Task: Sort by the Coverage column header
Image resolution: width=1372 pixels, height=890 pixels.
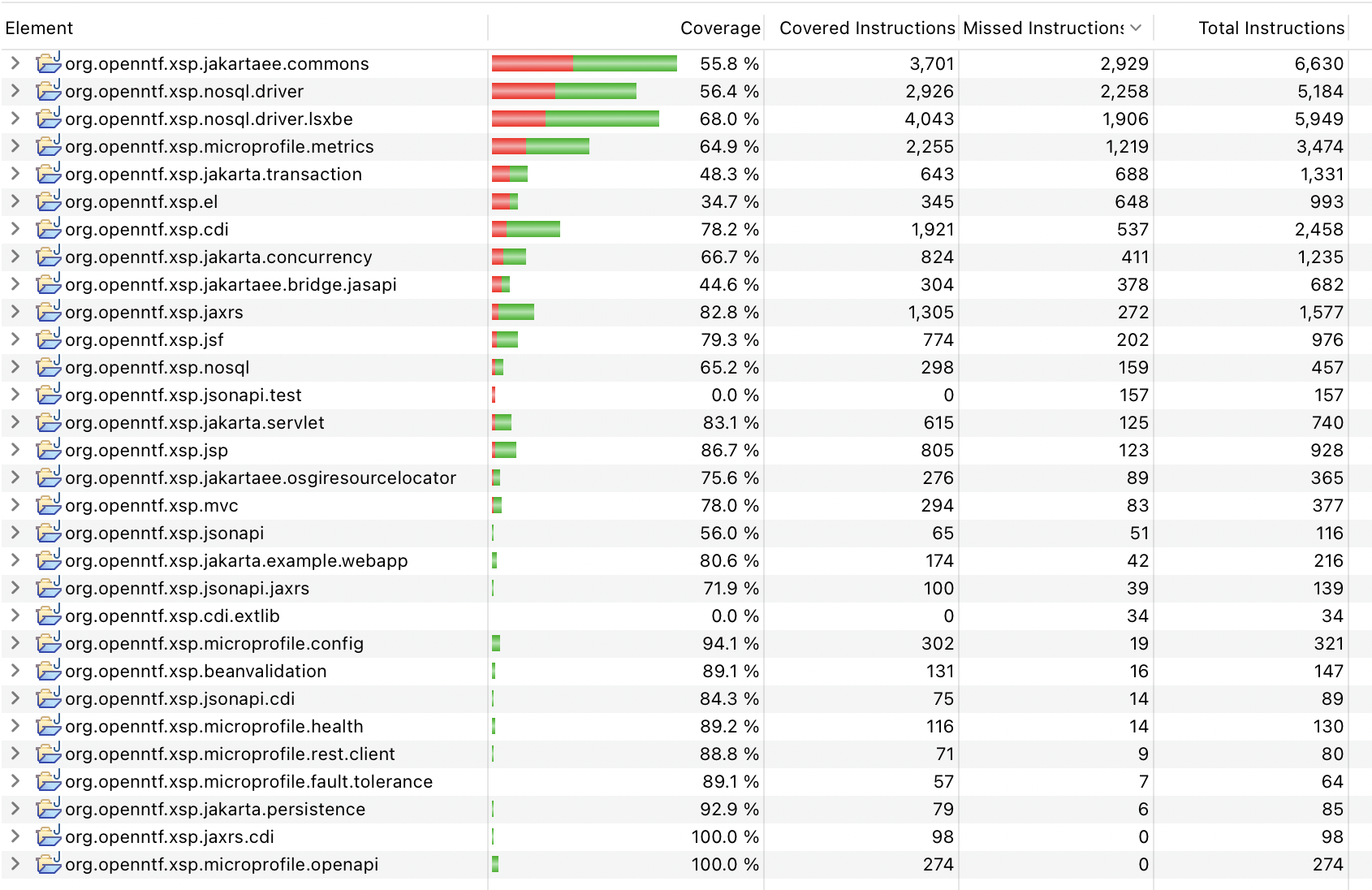Action: point(719,28)
